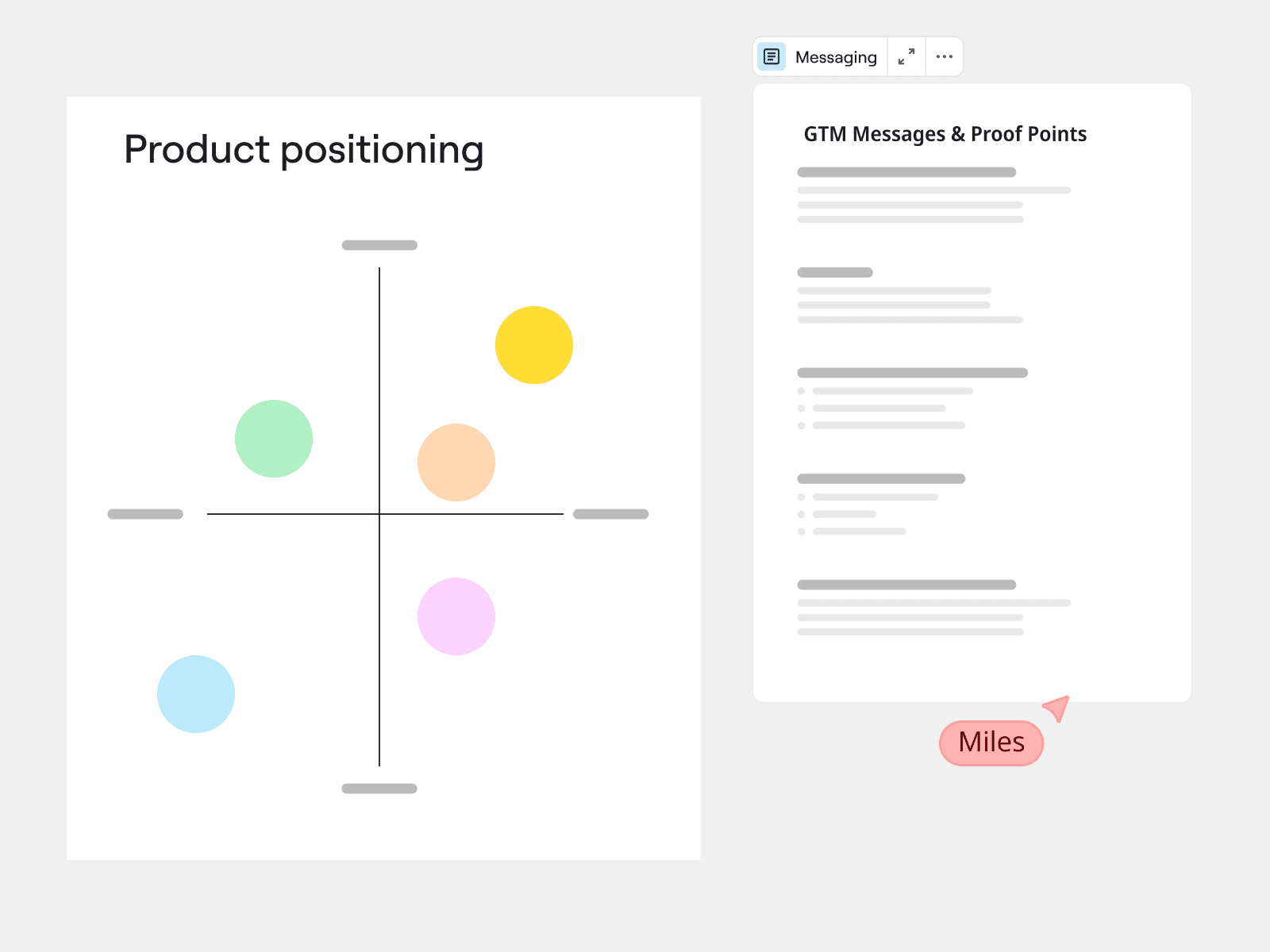1270x952 pixels.
Task: Click Miles's pink cursor arrow
Action: click(1058, 707)
